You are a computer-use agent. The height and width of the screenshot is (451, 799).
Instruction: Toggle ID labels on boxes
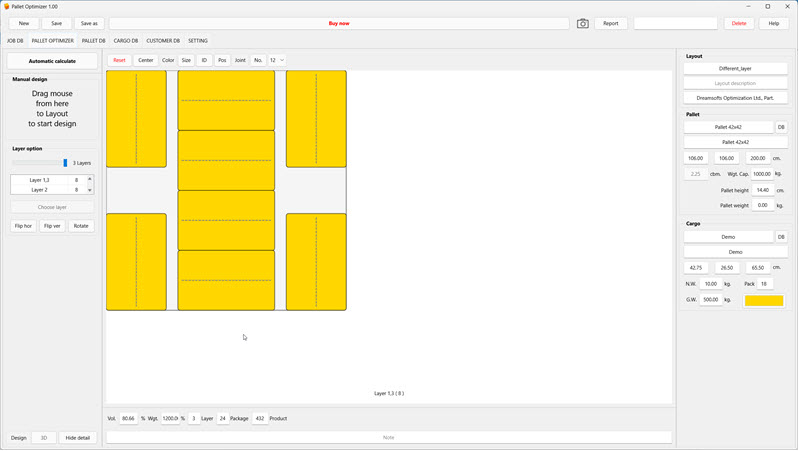point(204,60)
